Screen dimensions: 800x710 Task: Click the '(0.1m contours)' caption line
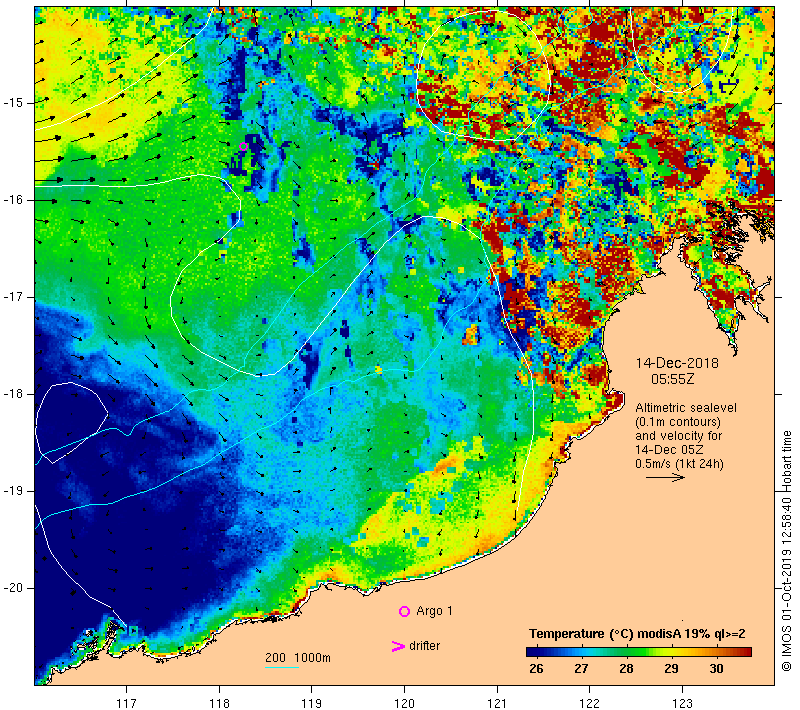tap(678, 422)
